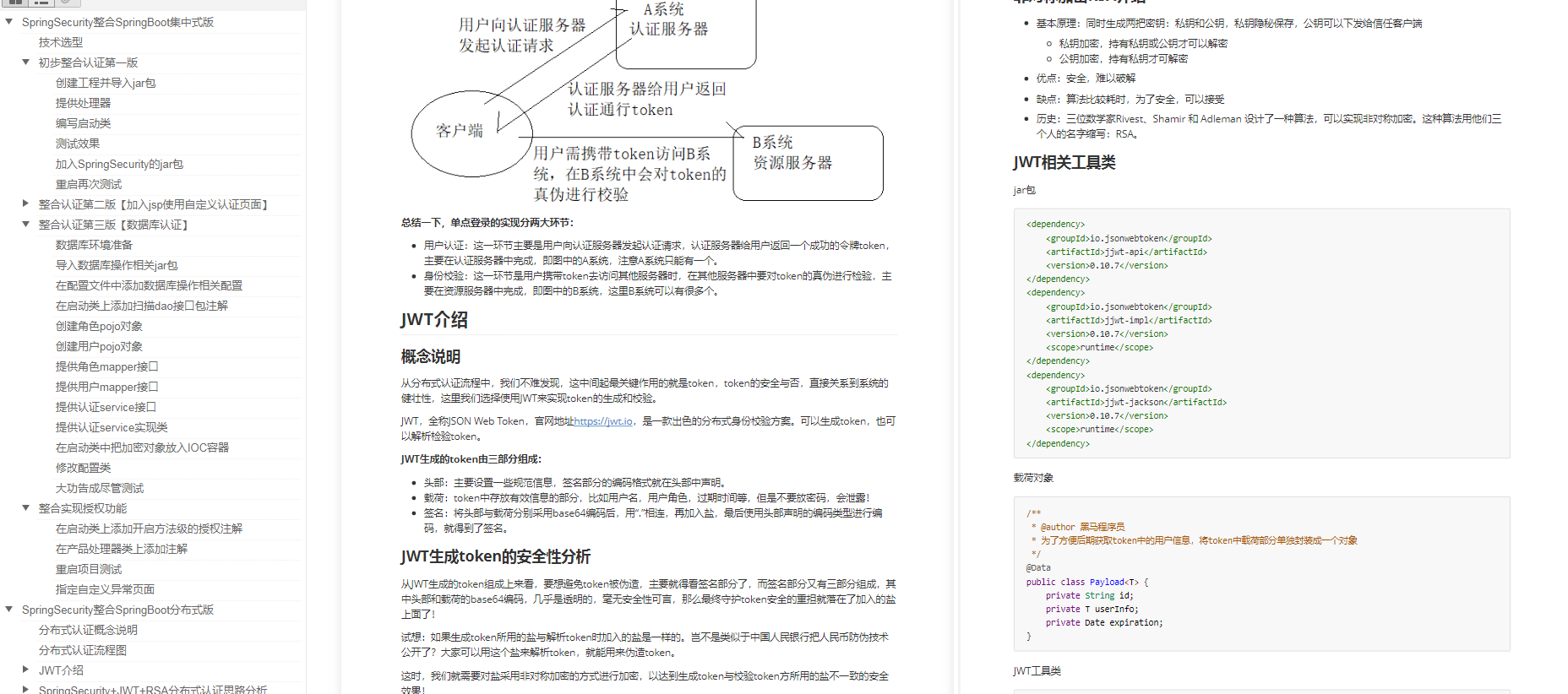
Task: Open 提供角色mapper接口 outline entry
Action: 106,366
